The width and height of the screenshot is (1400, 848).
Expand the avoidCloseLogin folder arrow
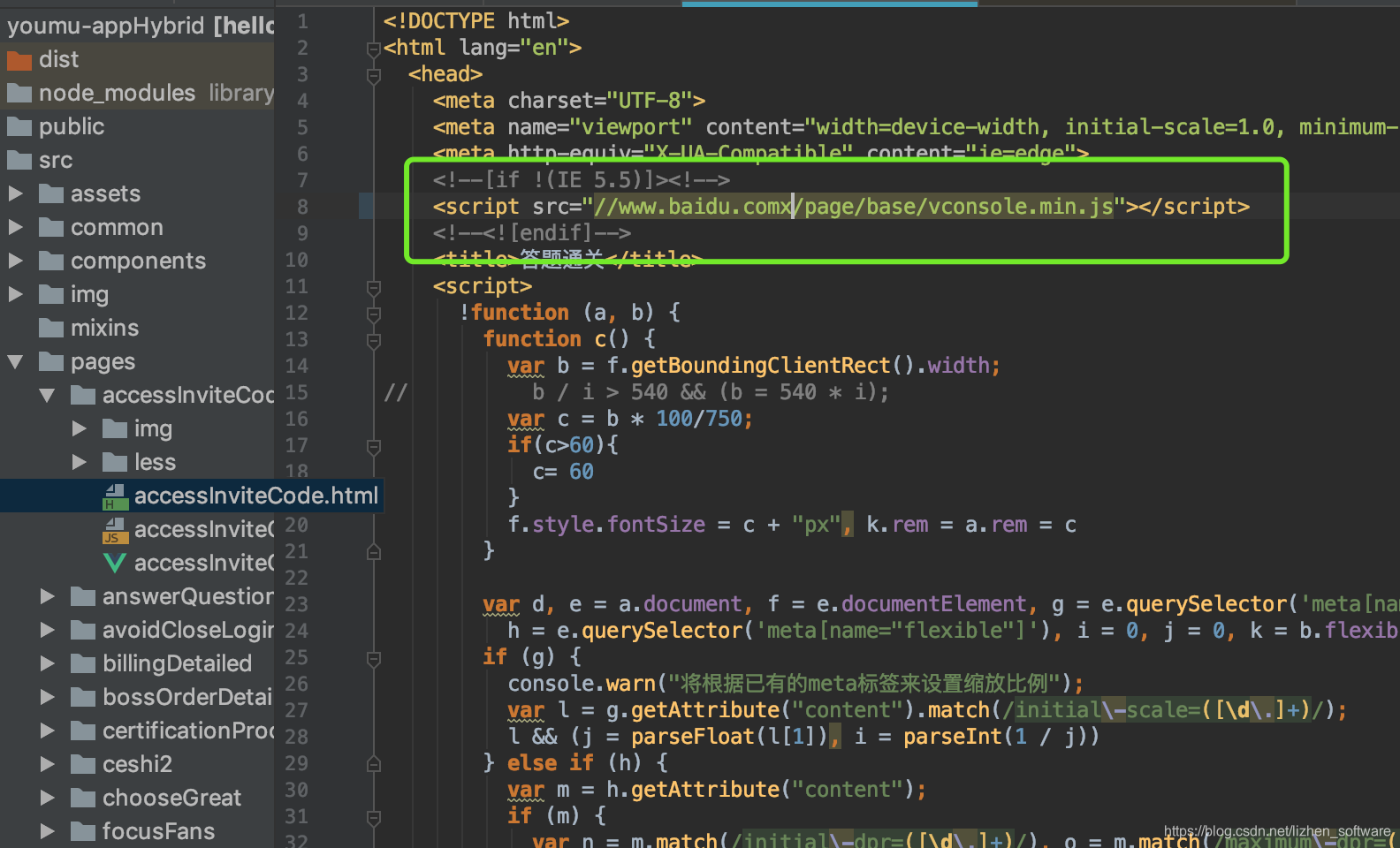[x=47, y=630]
